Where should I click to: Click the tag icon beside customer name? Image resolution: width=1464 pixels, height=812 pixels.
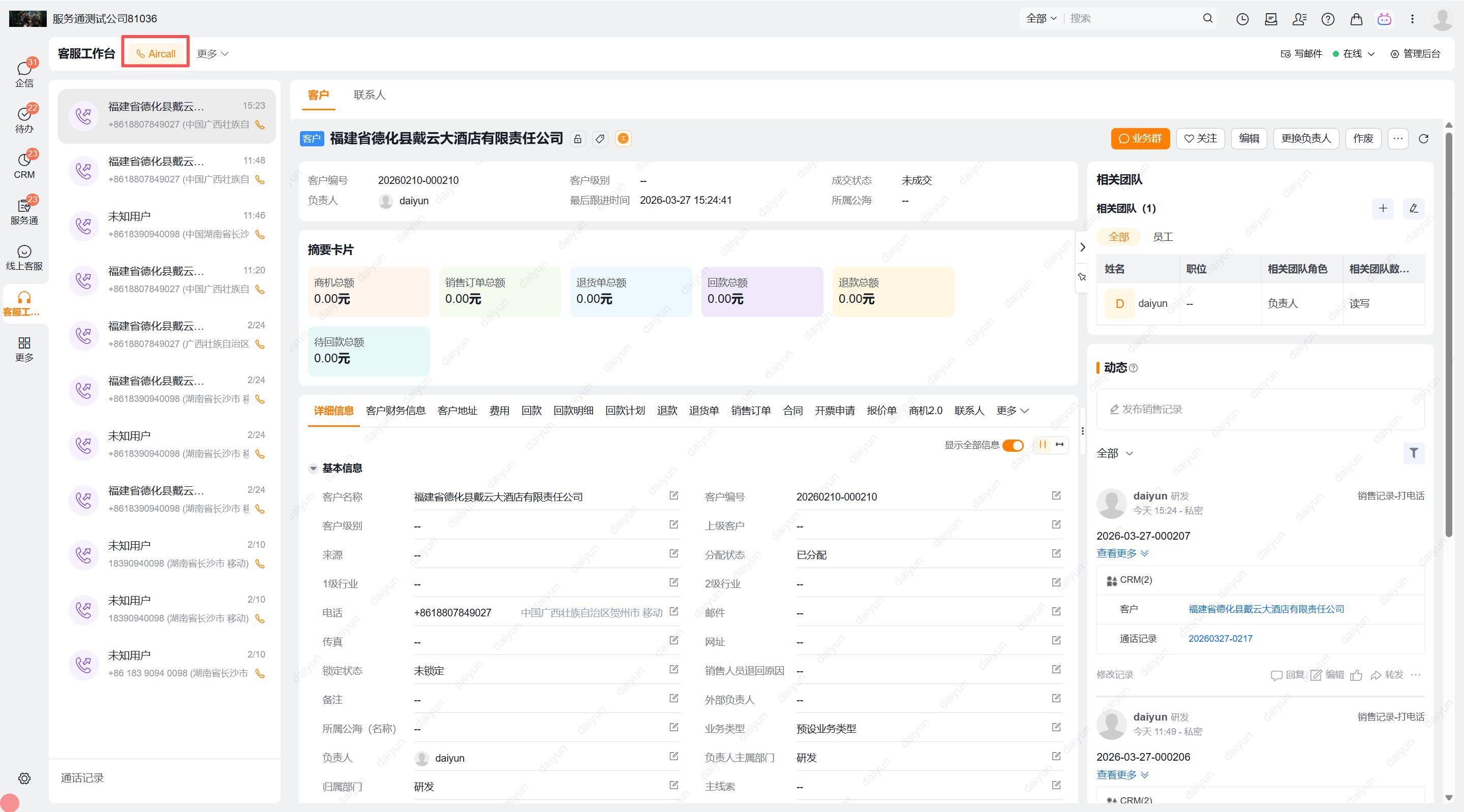[x=600, y=139]
